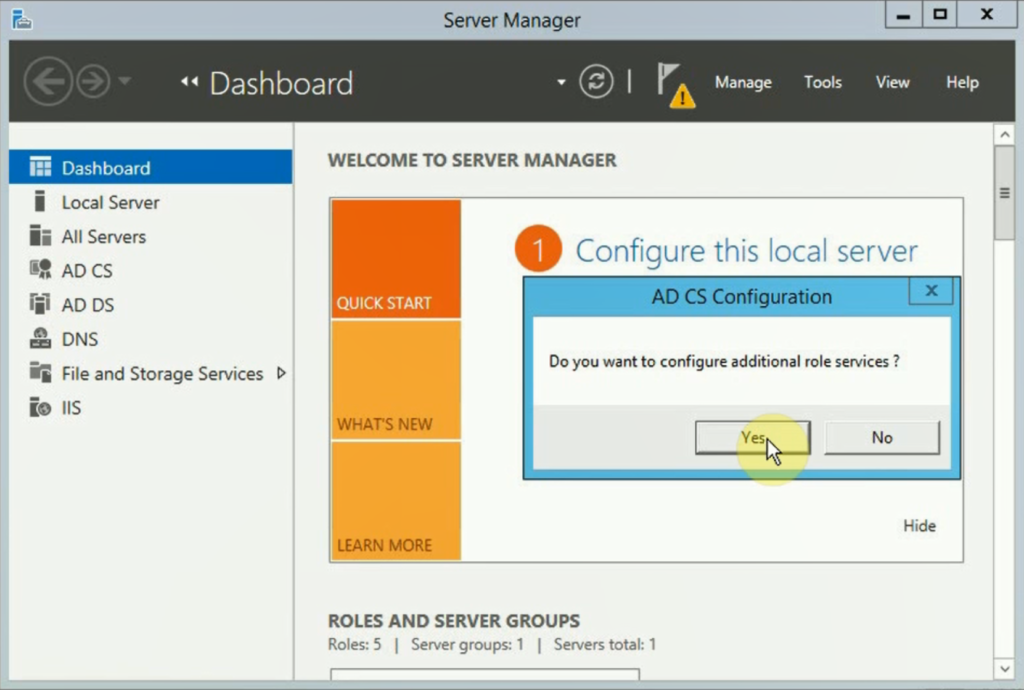Click the Server Manager app icon in title bar
Viewport: 1024px width, 690px height.
(x=22, y=20)
